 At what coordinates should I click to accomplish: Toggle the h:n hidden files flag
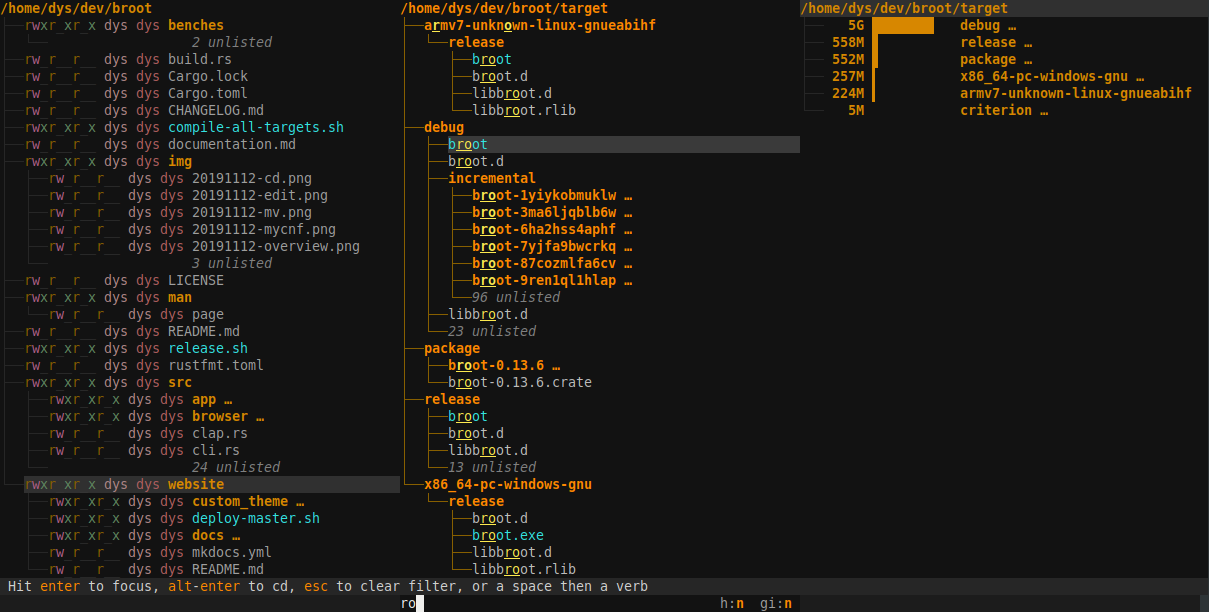coord(732,603)
